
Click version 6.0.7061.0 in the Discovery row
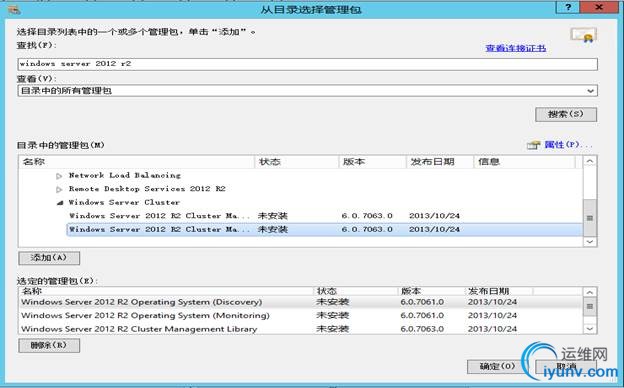[422, 302]
